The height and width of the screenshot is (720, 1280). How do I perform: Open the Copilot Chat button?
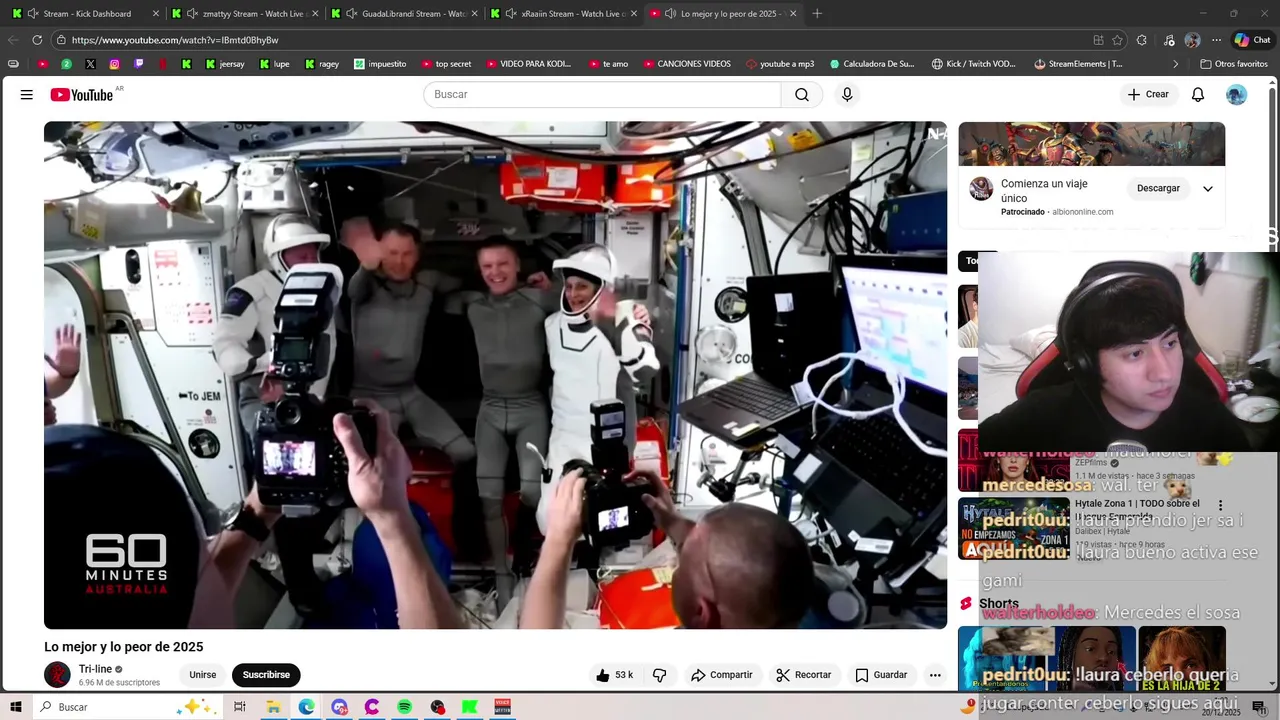(x=1252, y=40)
